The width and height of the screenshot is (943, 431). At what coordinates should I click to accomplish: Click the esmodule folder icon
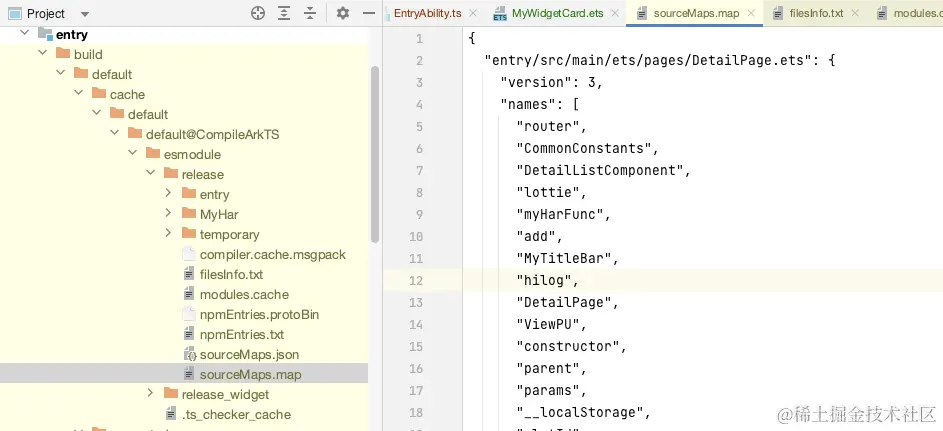pyautogui.click(x=153, y=154)
